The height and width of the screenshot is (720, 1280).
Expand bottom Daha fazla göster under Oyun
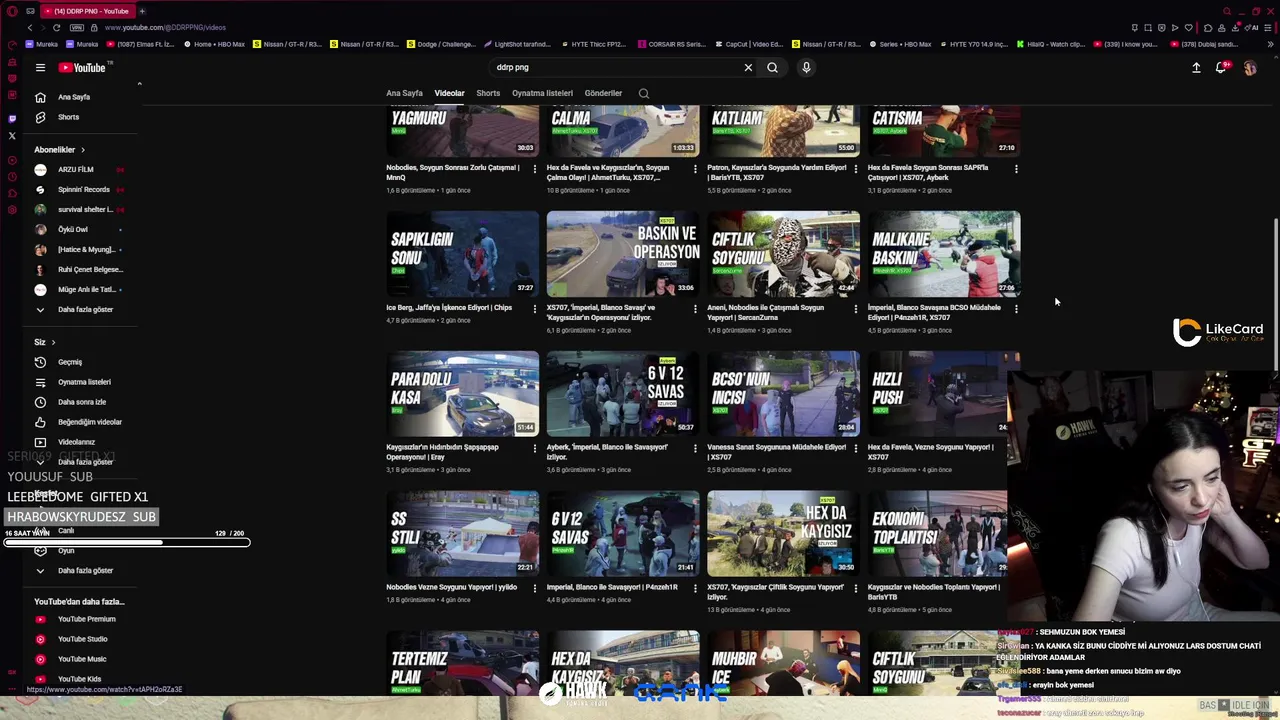coord(85,570)
